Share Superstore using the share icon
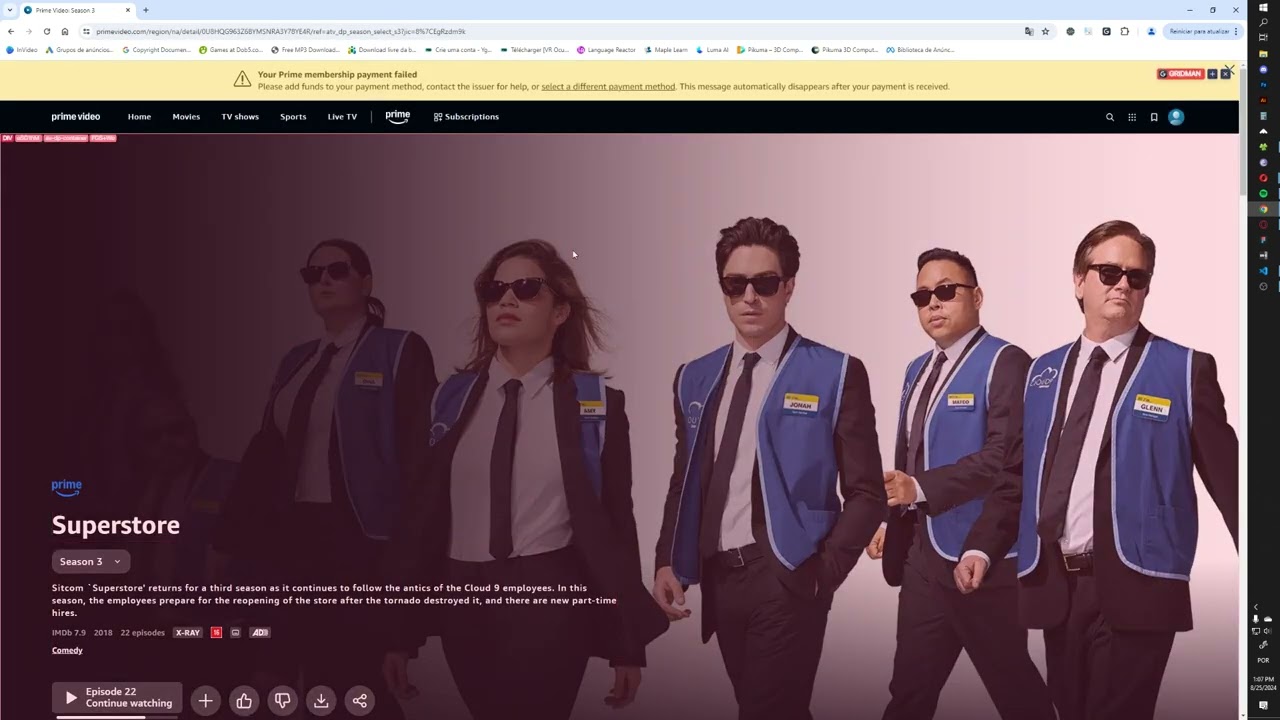The image size is (1280, 720). [360, 701]
